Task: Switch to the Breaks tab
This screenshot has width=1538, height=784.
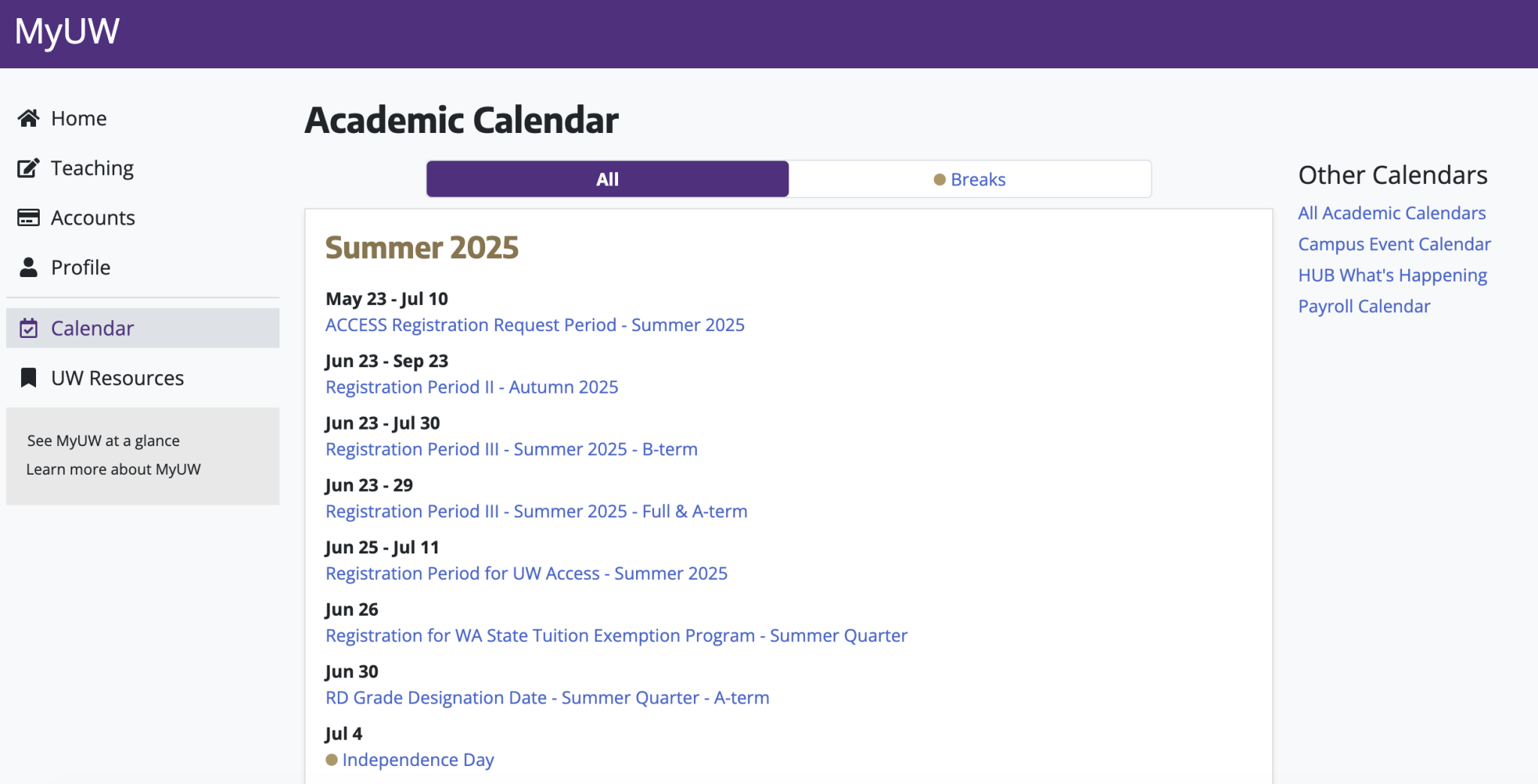Action: click(970, 179)
